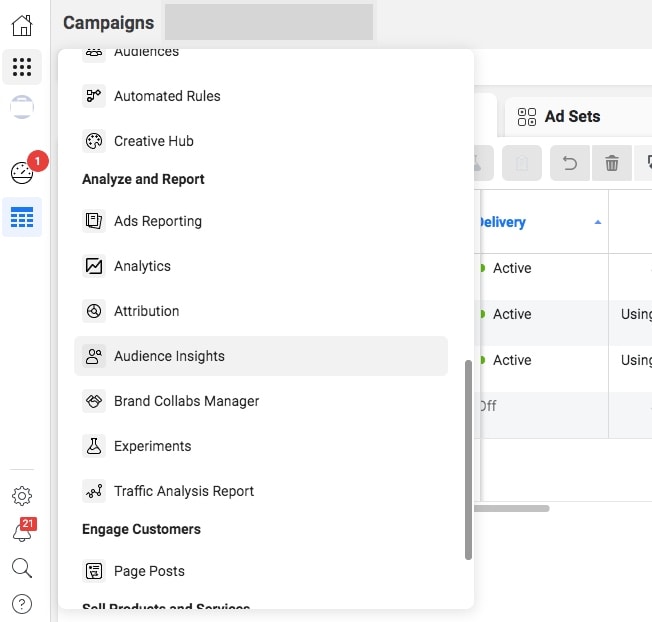Choose Attribution menu item
Screen dimensions: 652x622
click(x=146, y=311)
